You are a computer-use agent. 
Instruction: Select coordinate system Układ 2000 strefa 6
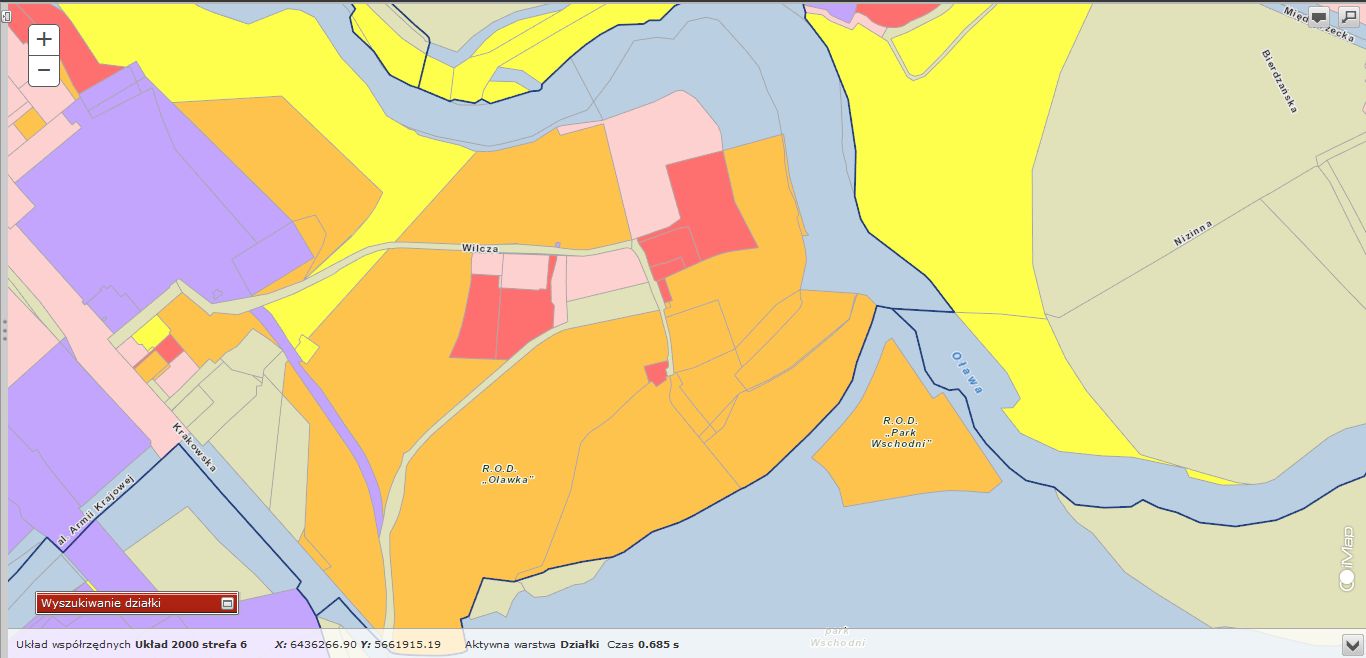click(x=190, y=644)
